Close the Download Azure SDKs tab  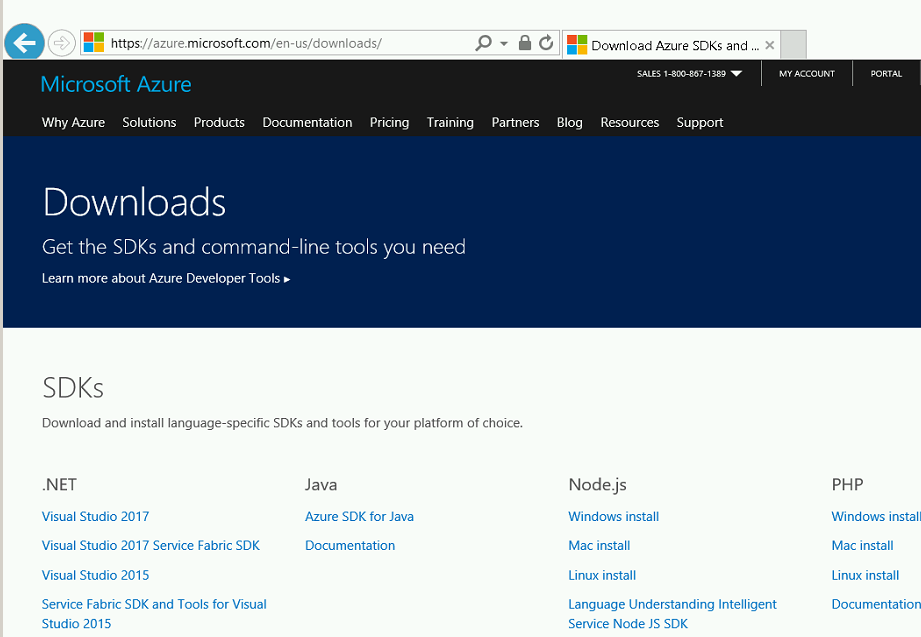click(x=769, y=45)
